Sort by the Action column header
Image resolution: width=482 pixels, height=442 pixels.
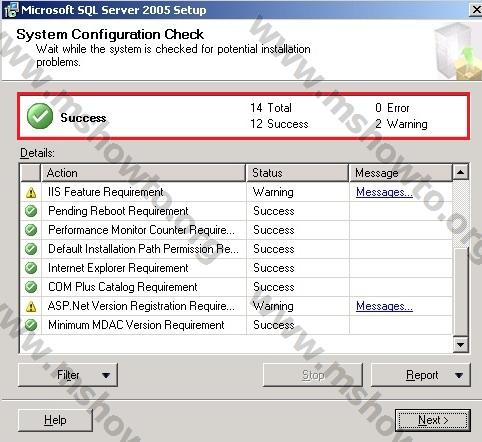click(143, 173)
